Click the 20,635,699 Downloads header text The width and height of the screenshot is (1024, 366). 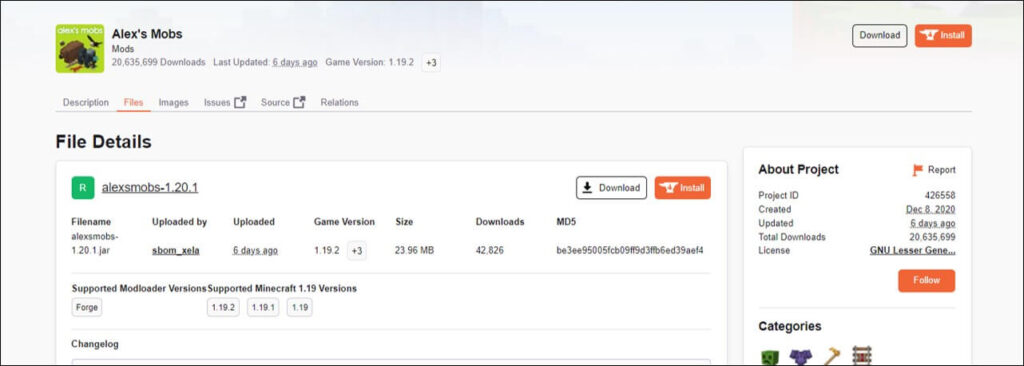click(158, 62)
